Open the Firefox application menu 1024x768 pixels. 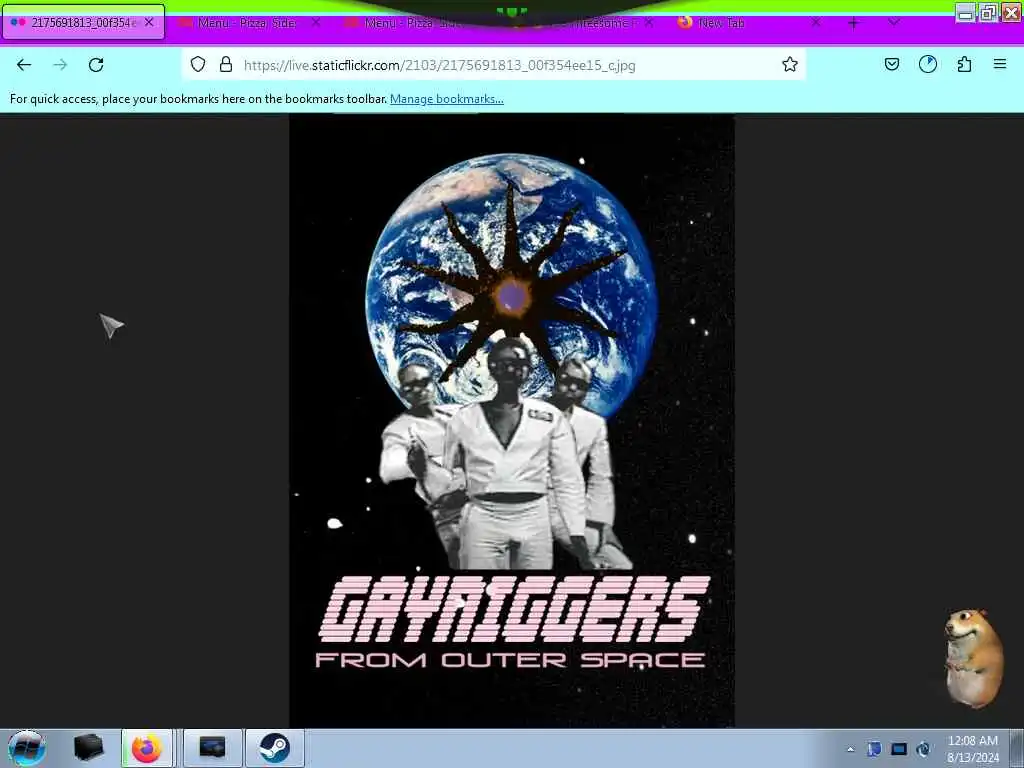point(999,64)
